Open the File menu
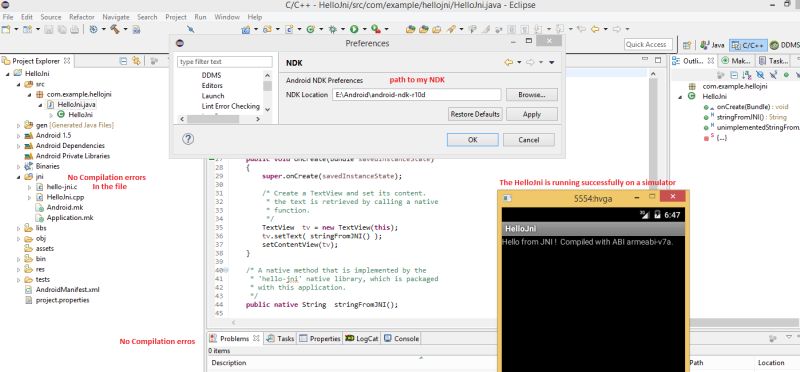 pos(8,17)
